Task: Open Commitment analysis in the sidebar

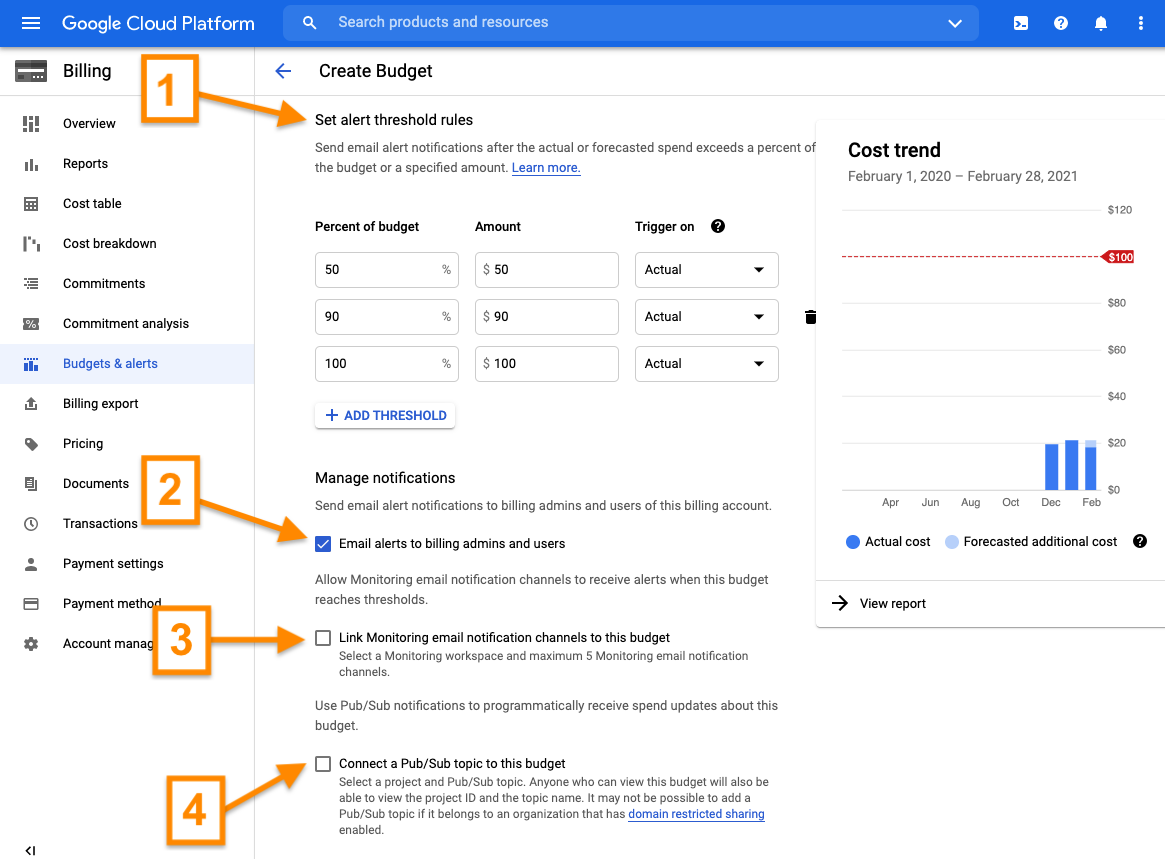Action: click(x=127, y=324)
